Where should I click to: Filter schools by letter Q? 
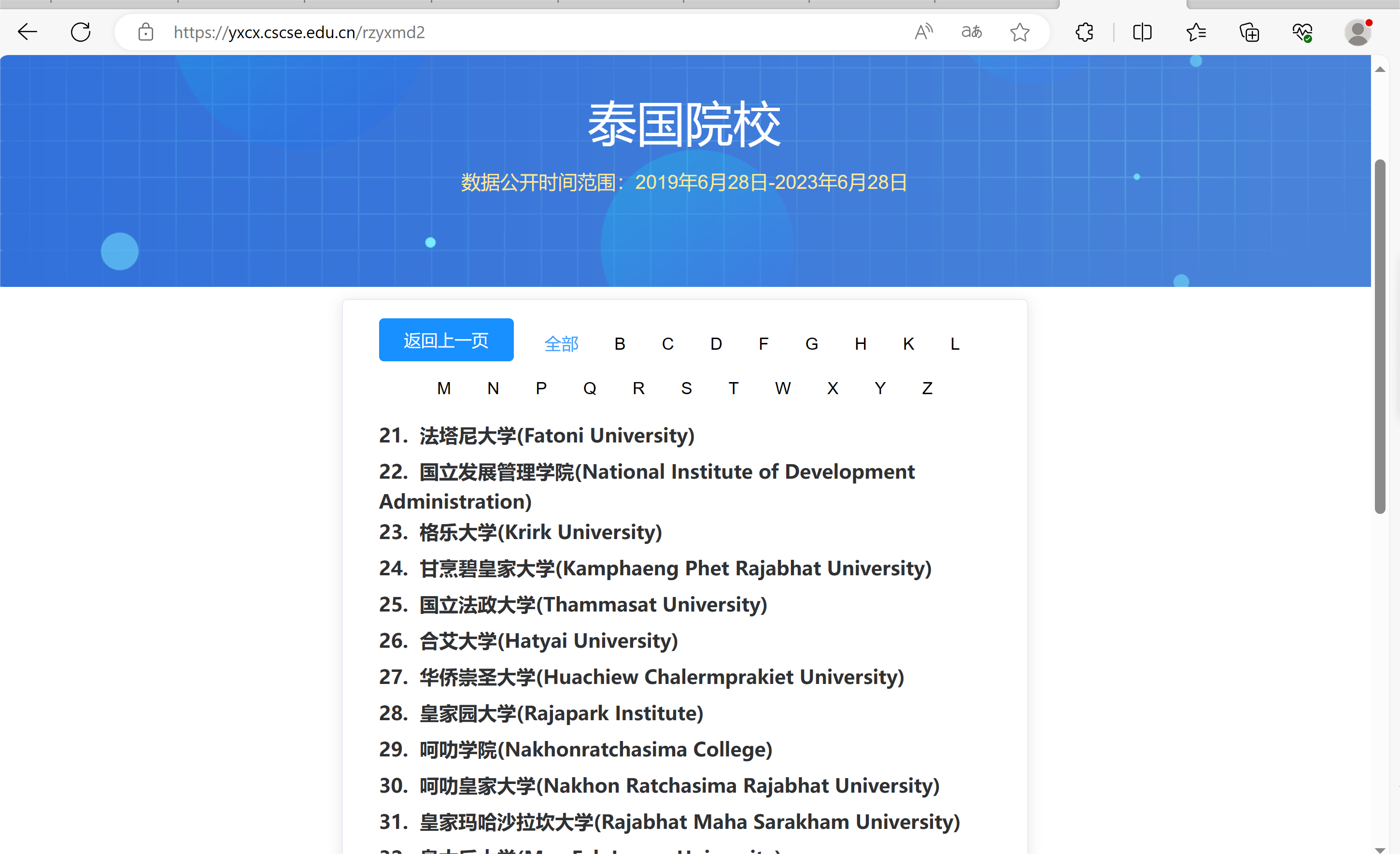point(590,388)
